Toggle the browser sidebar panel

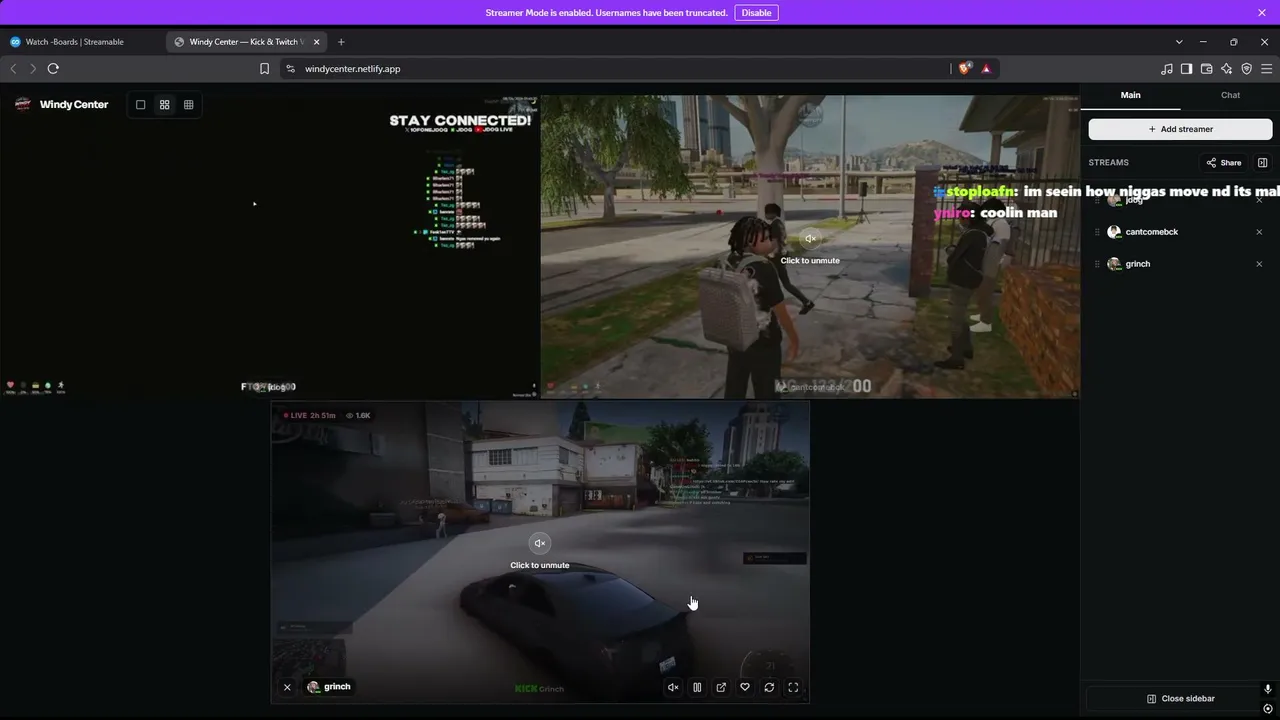click(x=1186, y=69)
